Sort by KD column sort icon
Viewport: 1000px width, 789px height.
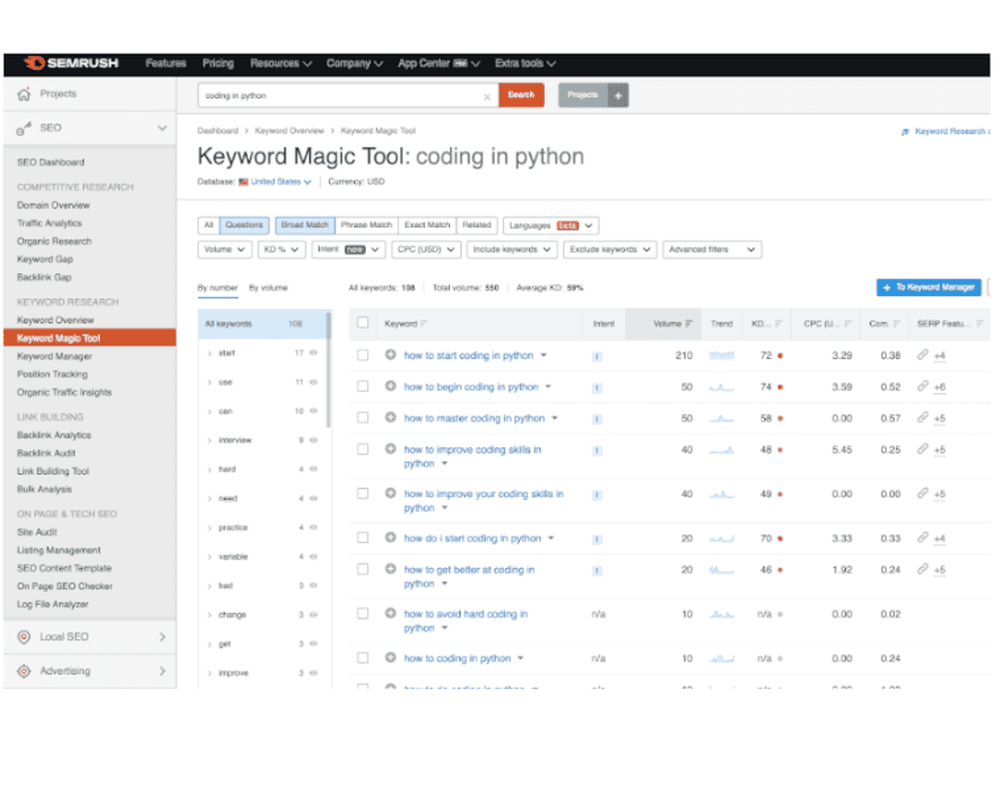[778, 324]
